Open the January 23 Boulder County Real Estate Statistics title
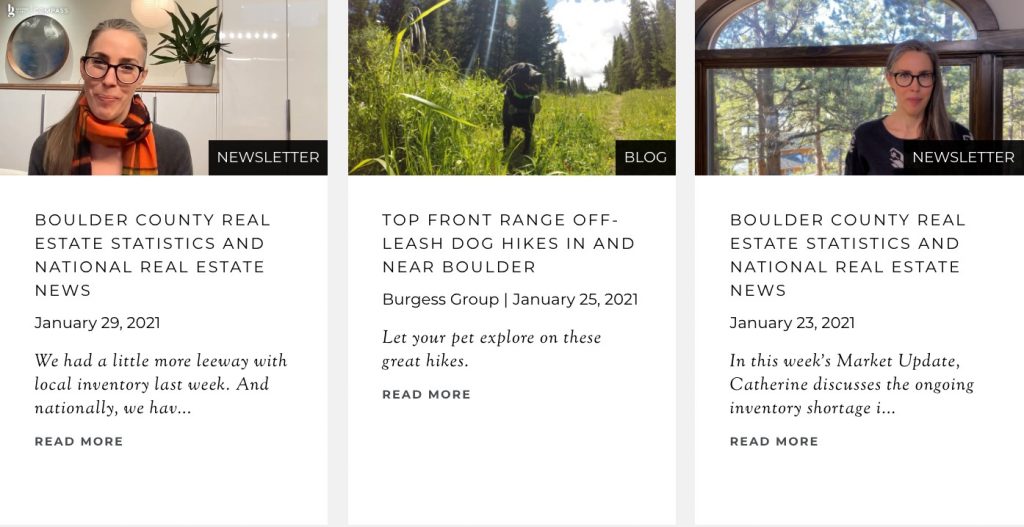The width and height of the screenshot is (1024, 527). point(848,255)
